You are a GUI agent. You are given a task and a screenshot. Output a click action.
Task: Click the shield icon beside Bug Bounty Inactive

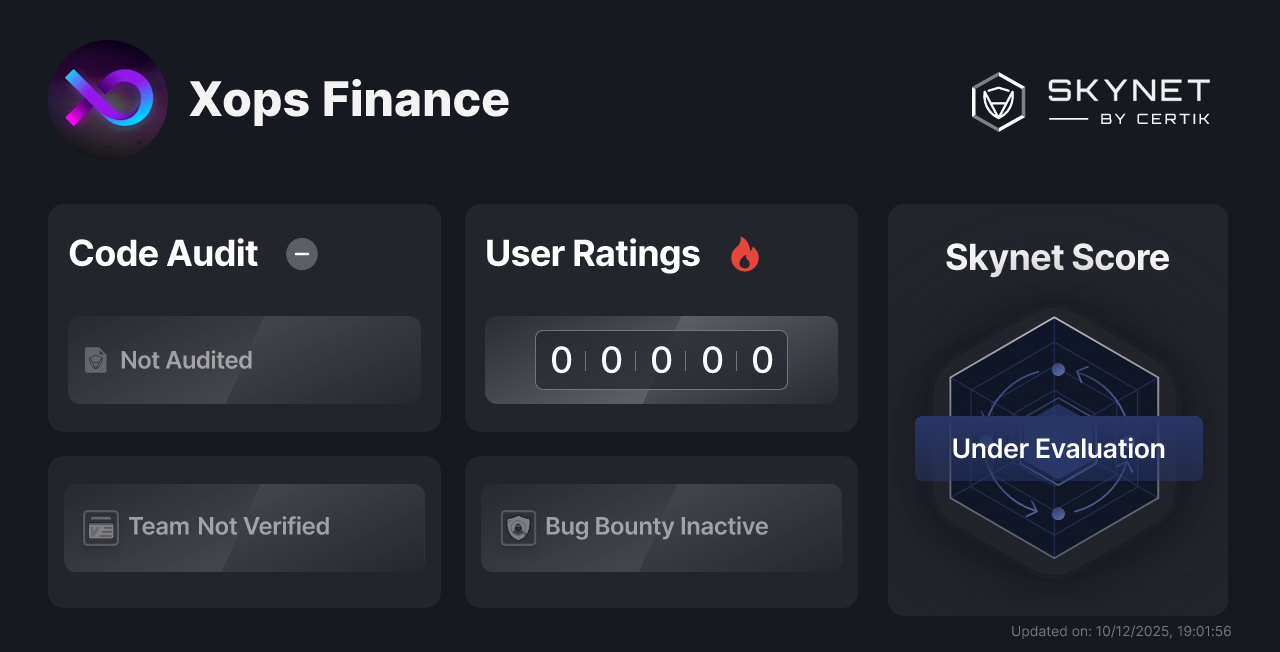click(517, 527)
